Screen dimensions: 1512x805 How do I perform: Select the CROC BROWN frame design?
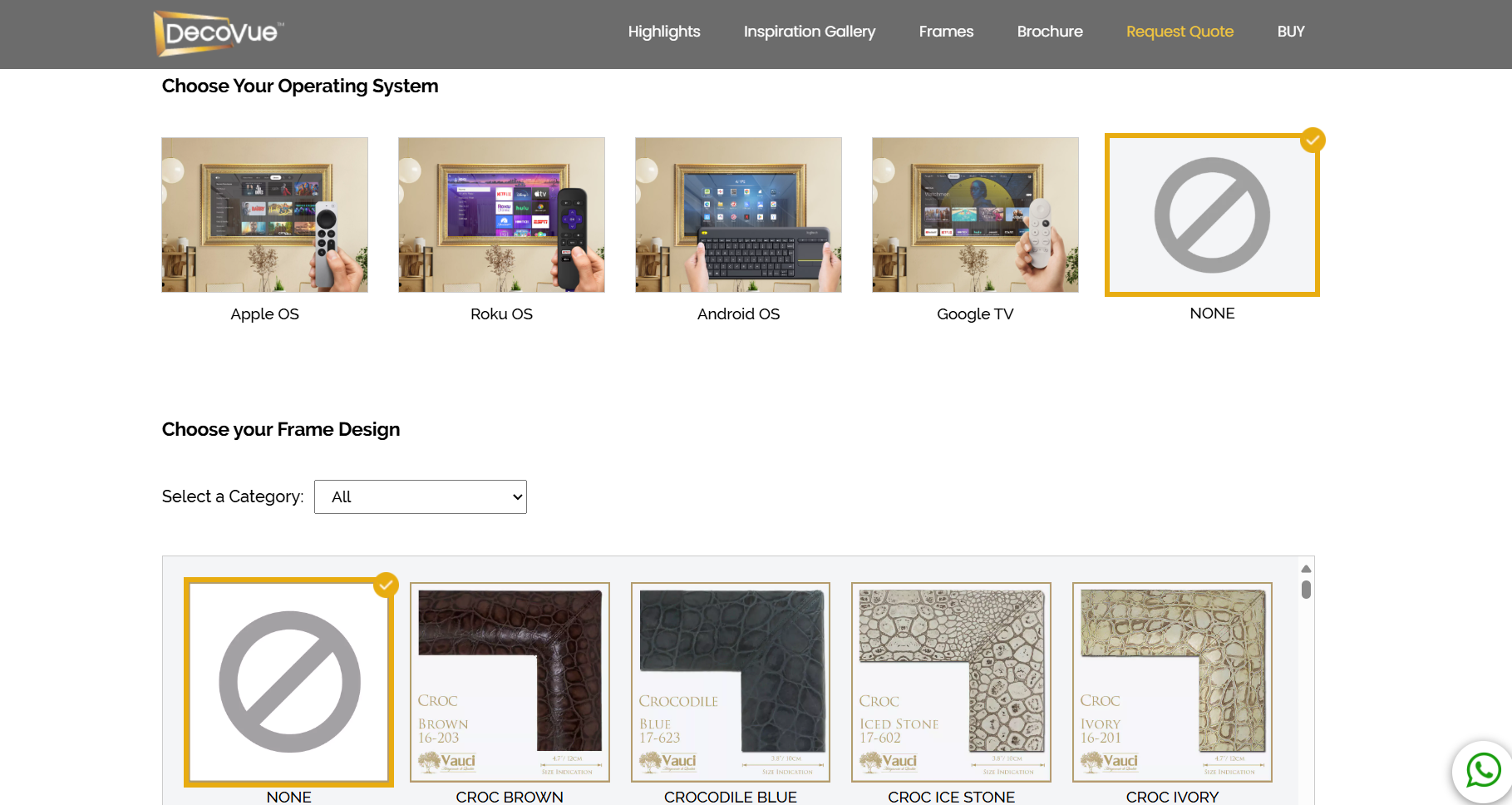(x=510, y=682)
